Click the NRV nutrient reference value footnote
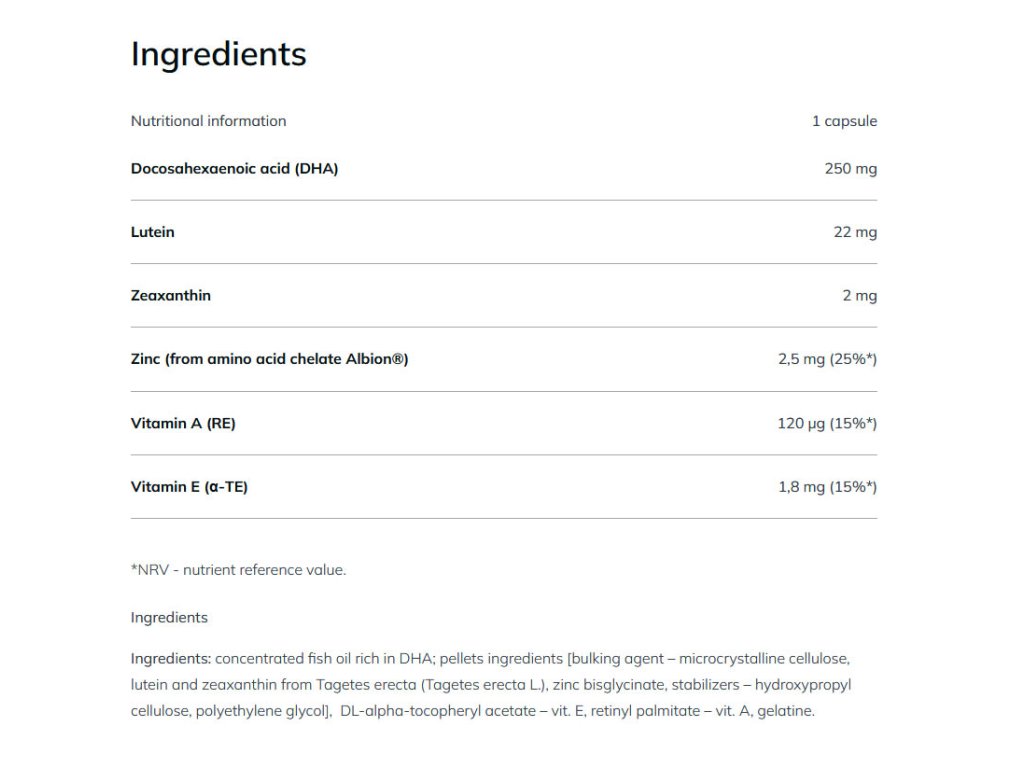 click(238, 569)
